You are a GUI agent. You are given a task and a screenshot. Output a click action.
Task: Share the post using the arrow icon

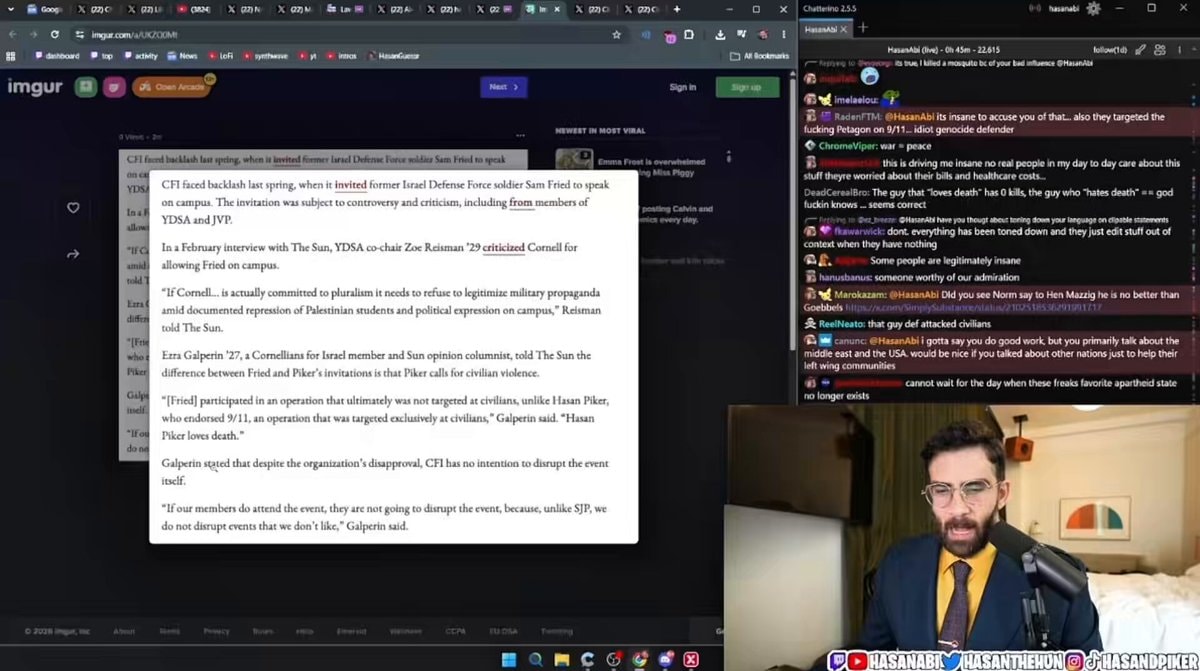pos(73,254)
